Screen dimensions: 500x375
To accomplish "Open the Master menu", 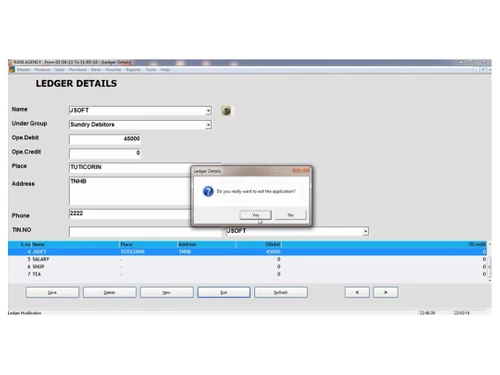I will click(23, 70).
